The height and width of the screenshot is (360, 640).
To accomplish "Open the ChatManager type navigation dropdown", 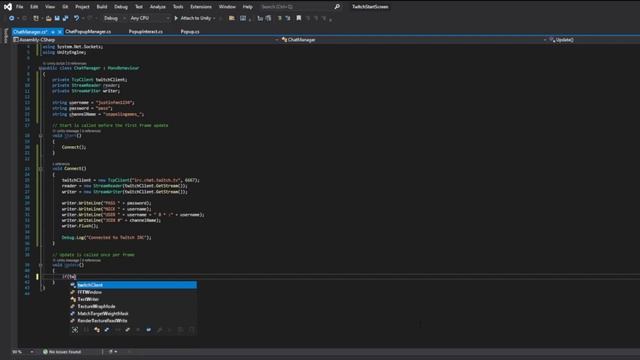I will [x=414, y=40].
